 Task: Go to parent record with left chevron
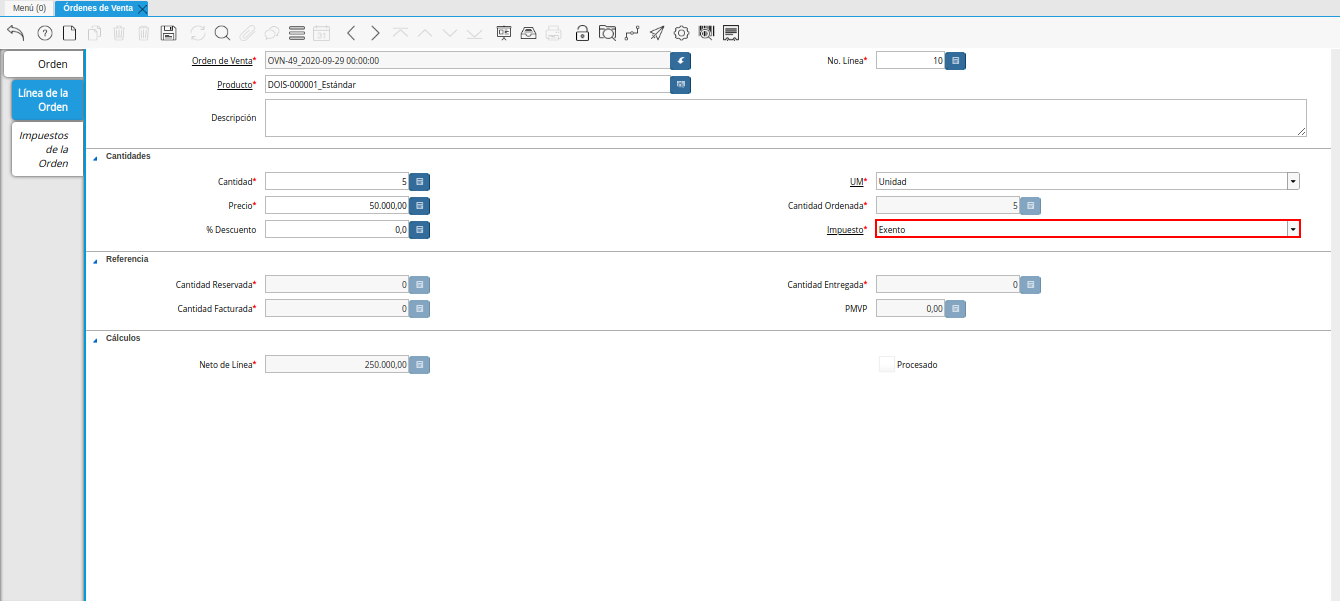pyautogui.click(x=351, y=33)
